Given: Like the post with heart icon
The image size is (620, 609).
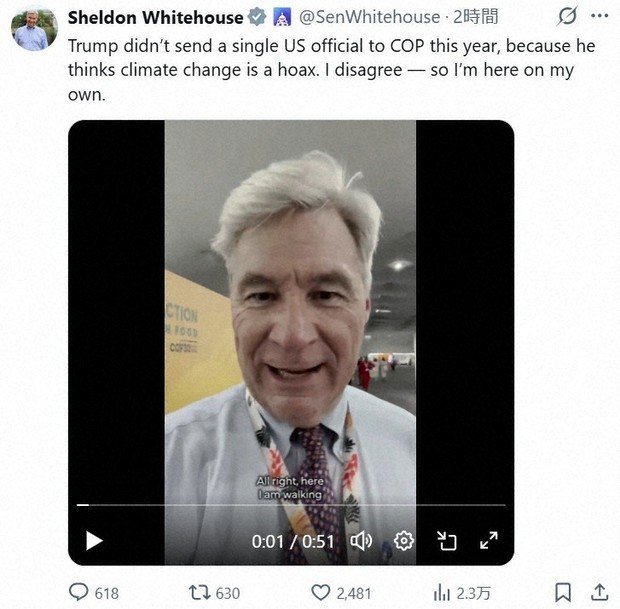Looking at the screenshot, I should (x=320, y=592).
